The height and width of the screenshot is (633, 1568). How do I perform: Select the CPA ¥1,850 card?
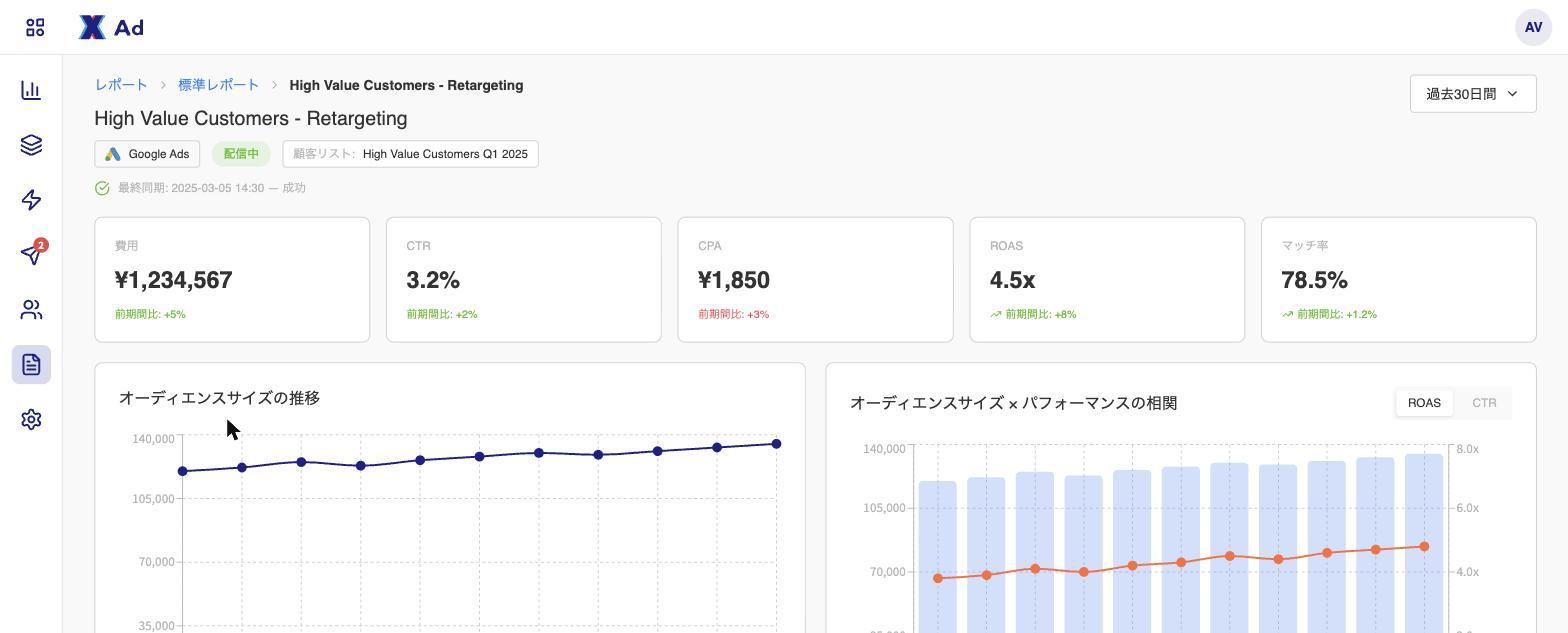click(x=815, y=280)
